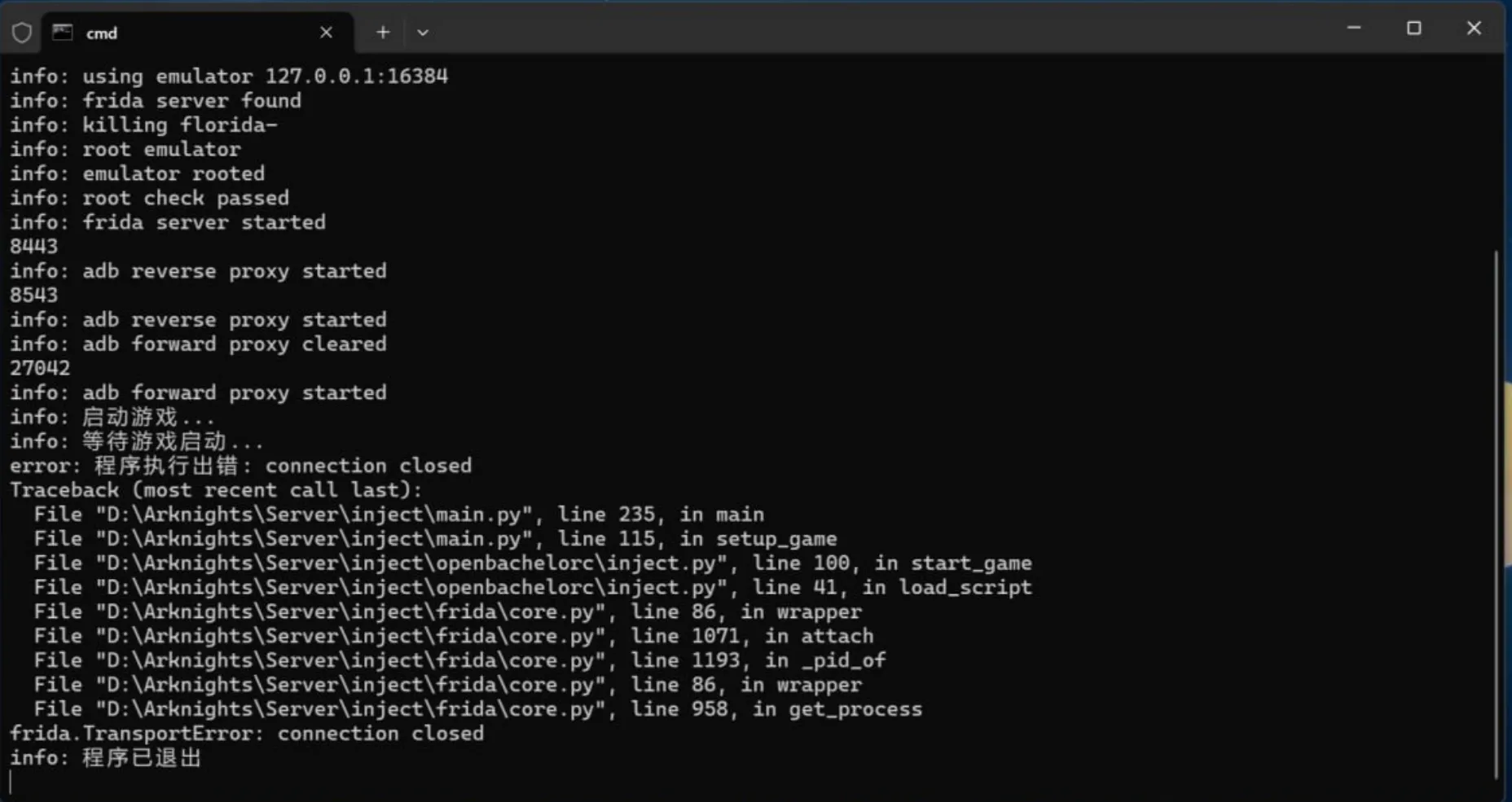Click the vertical scrollbar thumb

pyautogui.click(x=1497, y=513)
